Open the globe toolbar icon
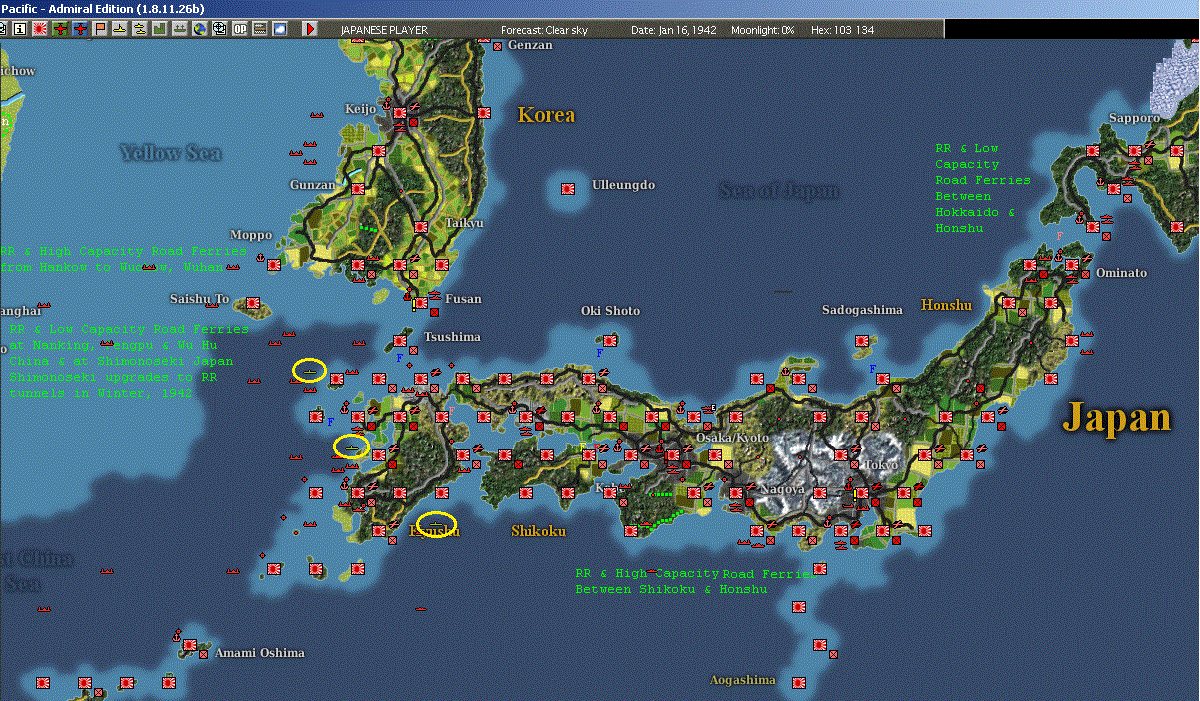The height and width of the screenshot is (701, 1200). 200,29
